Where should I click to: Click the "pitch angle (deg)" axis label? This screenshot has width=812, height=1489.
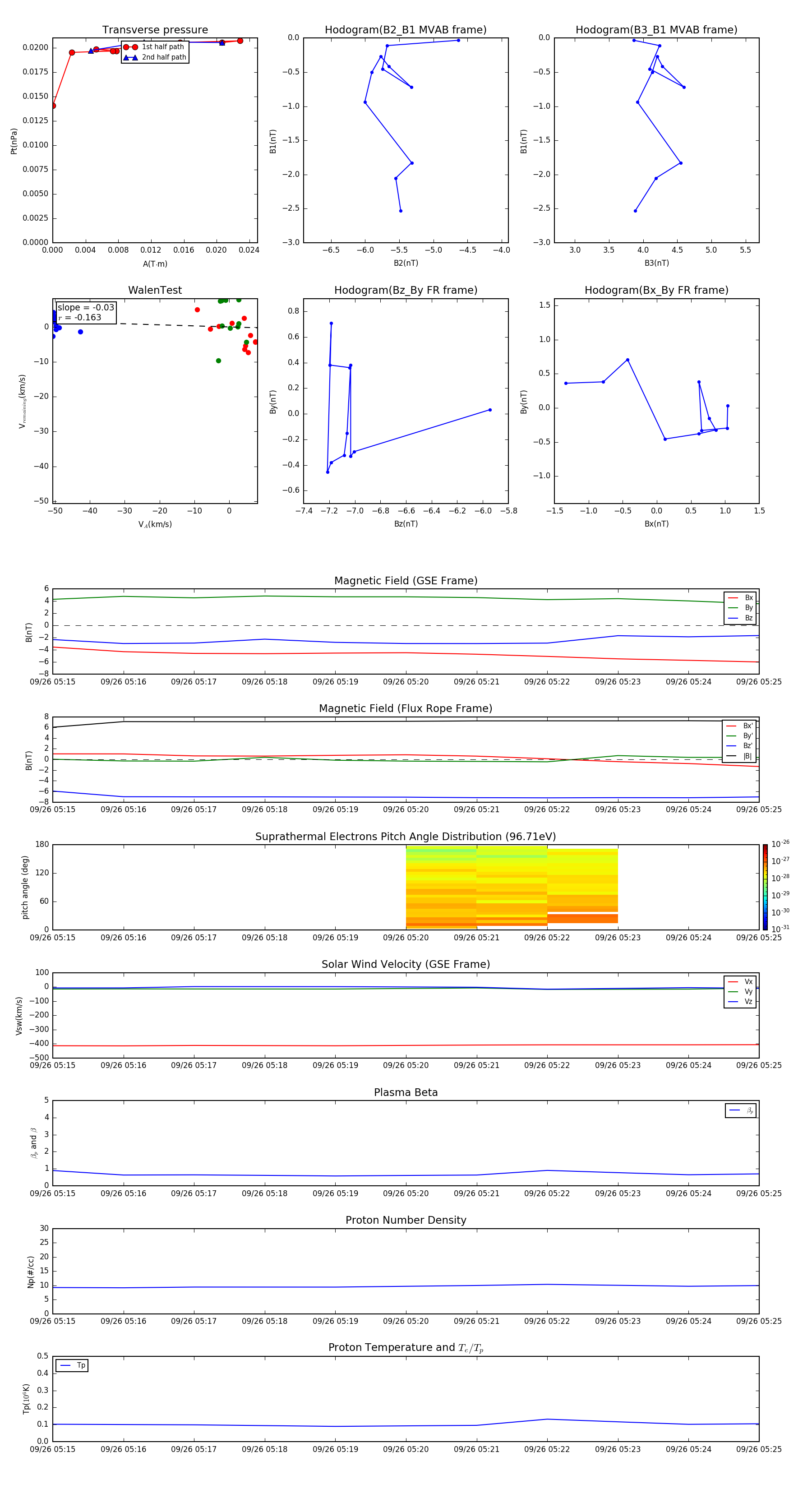click(x=25, y=887)
